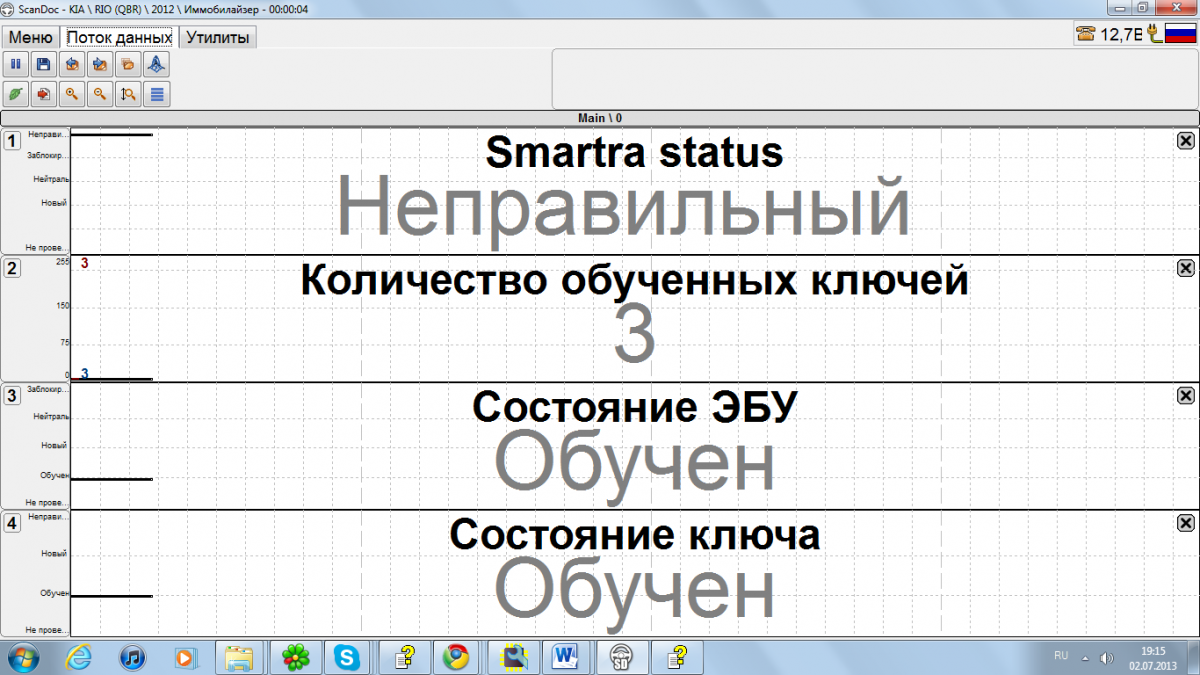
Task: Click the Состояние ЭБУ heading
Action: [634, 408]
